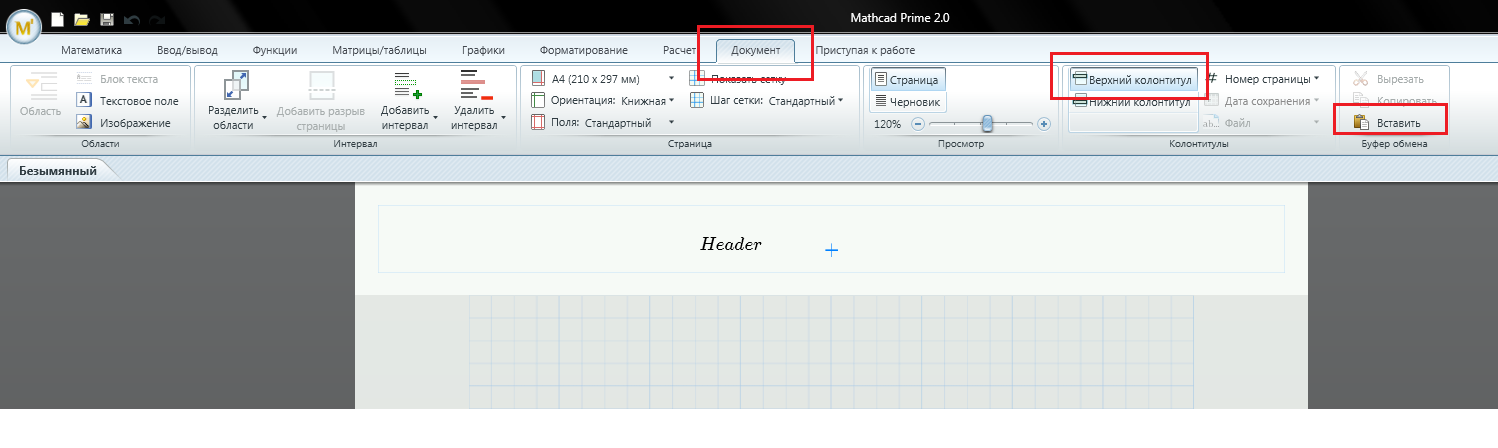
Task: Expand the Добавить интервал dropdown arrow
Action: click(436, 118)
